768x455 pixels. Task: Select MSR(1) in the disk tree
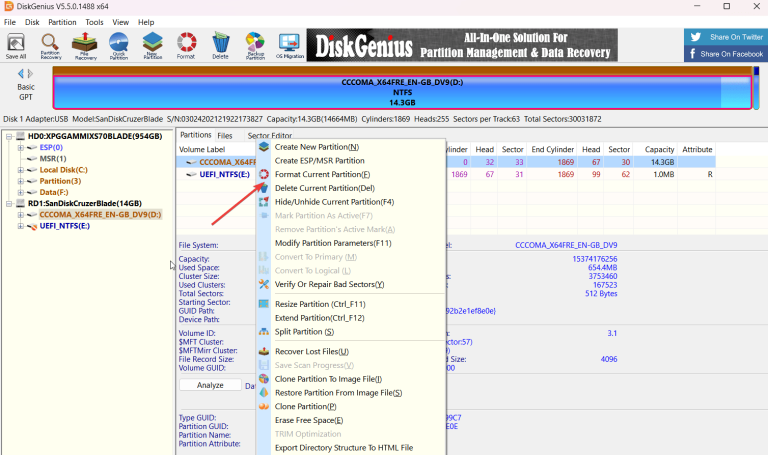[x=53, y=159]
